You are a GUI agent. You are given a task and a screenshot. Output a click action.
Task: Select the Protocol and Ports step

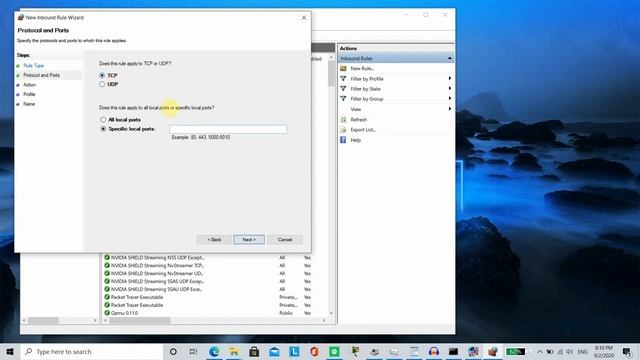pyautogui.click(x=41, y=75)
